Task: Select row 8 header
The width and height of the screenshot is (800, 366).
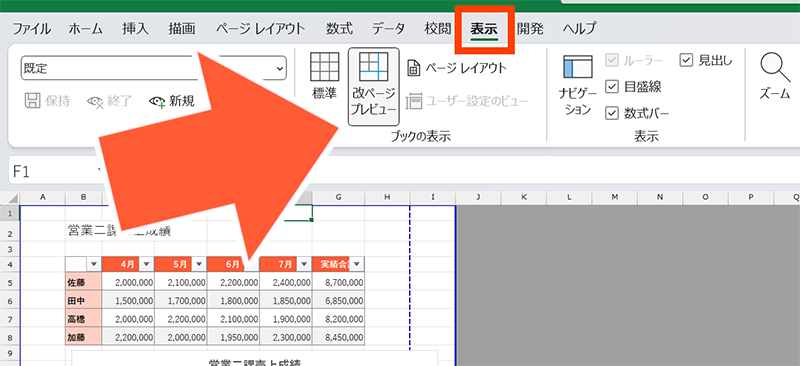Action: (x=10, y=337)
